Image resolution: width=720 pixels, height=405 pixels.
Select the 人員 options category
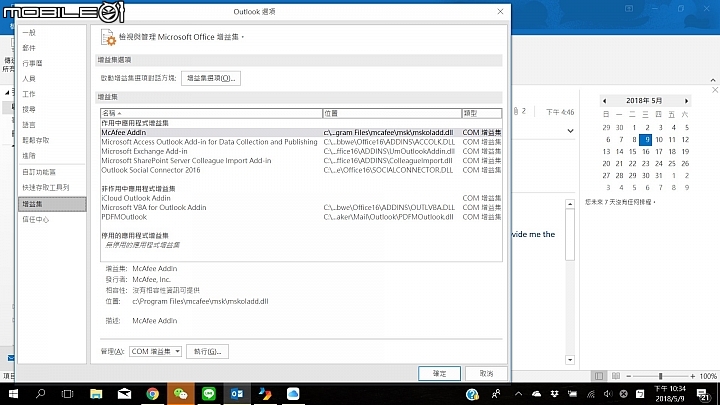52,79
